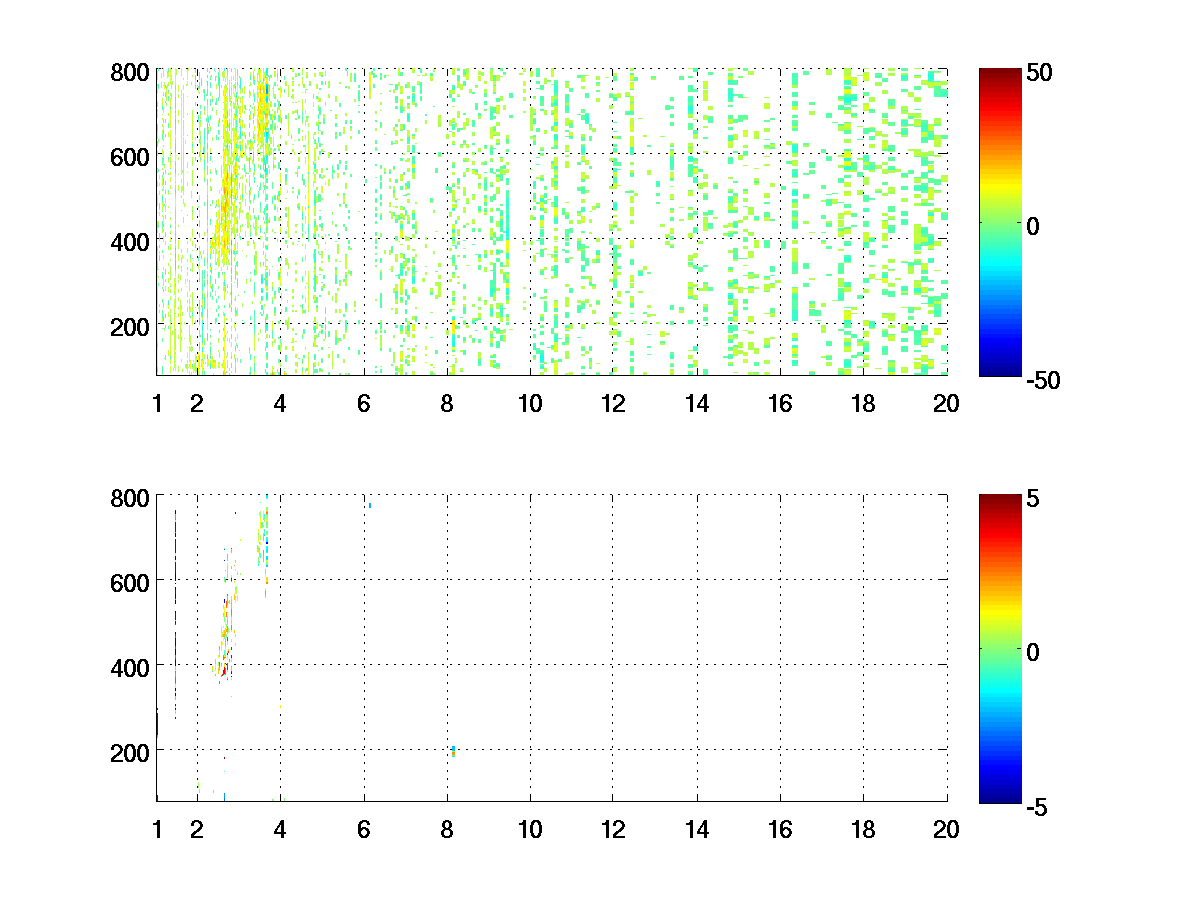Click x-axis tick '20' under the bottom plot

pyautogui.click(x=946, y=828)
